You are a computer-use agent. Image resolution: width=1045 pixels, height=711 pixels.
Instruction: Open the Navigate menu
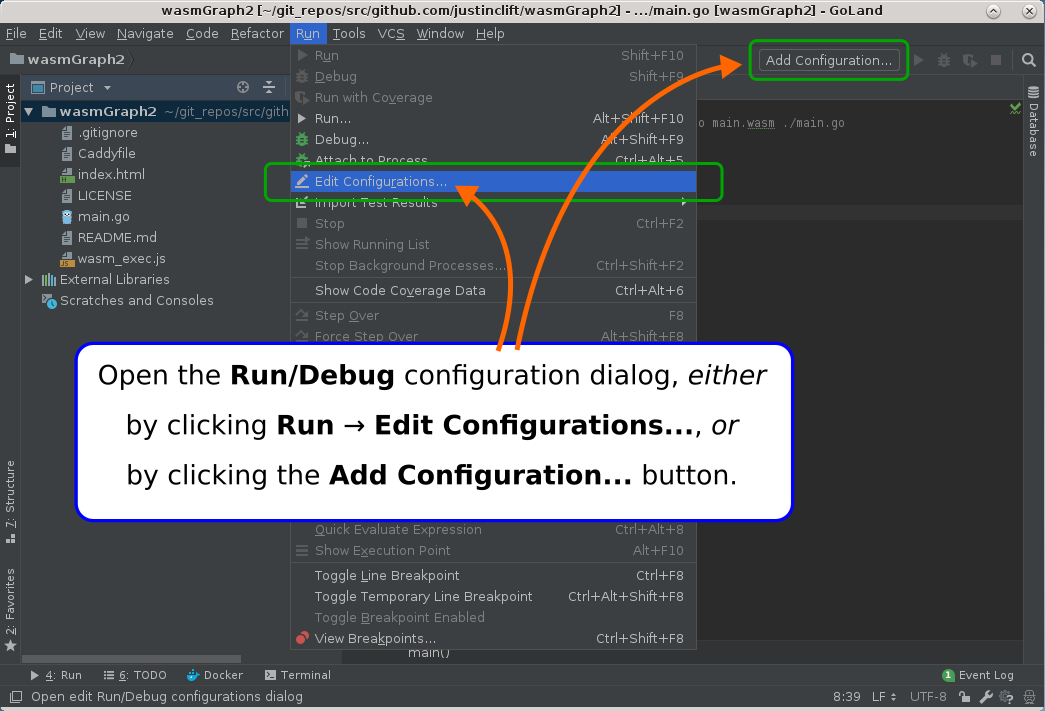[x=145, y=33]
